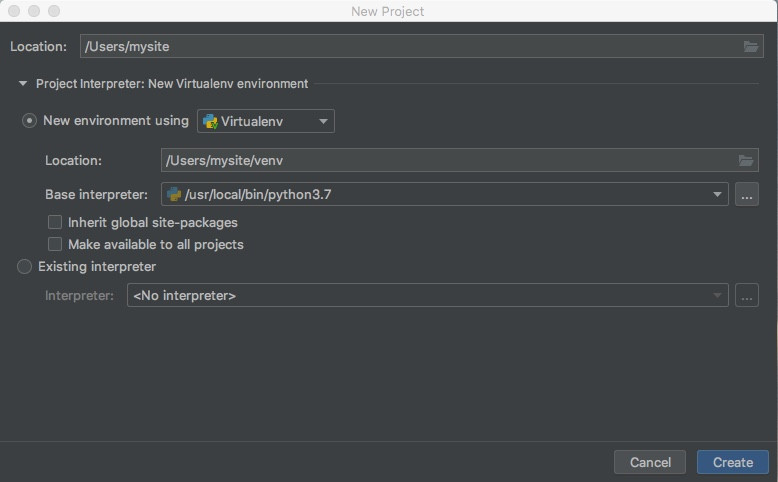778x482 pixels.
Task: Click the /Users/mysite project location field
Action: click(422, 46)
